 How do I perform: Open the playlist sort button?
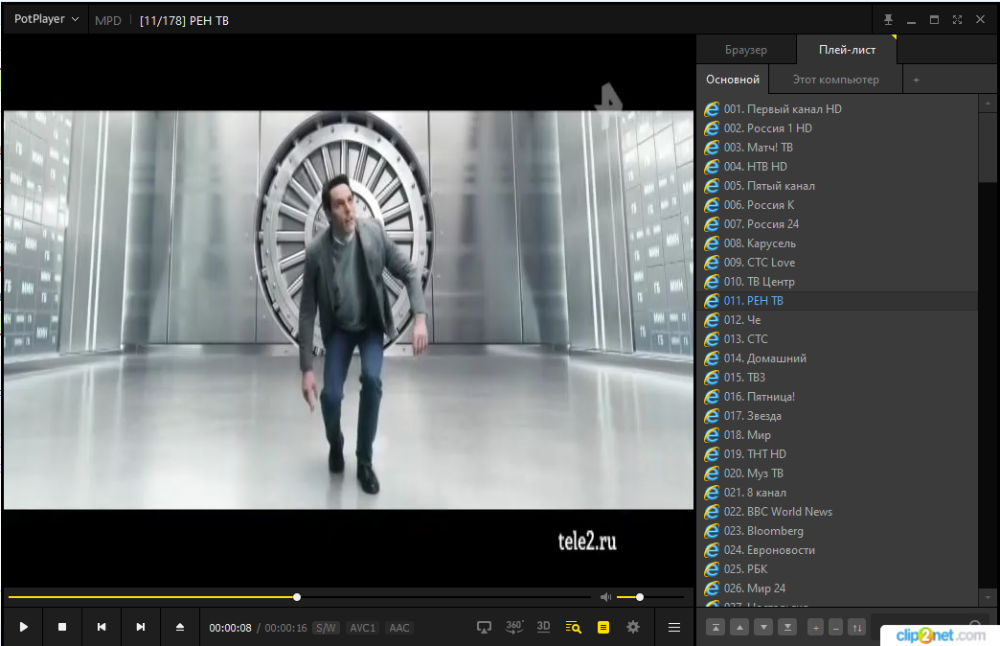(857, 628)
